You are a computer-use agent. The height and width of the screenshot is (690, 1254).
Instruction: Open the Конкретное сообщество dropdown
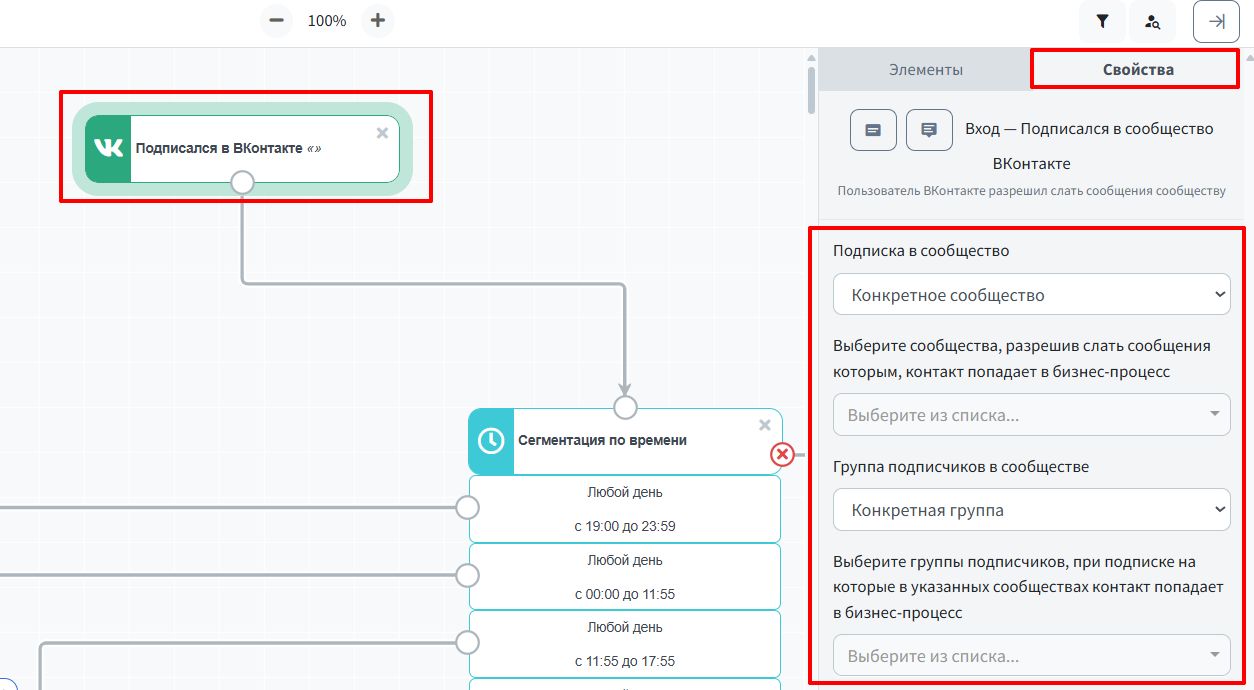coord(1032,295)
